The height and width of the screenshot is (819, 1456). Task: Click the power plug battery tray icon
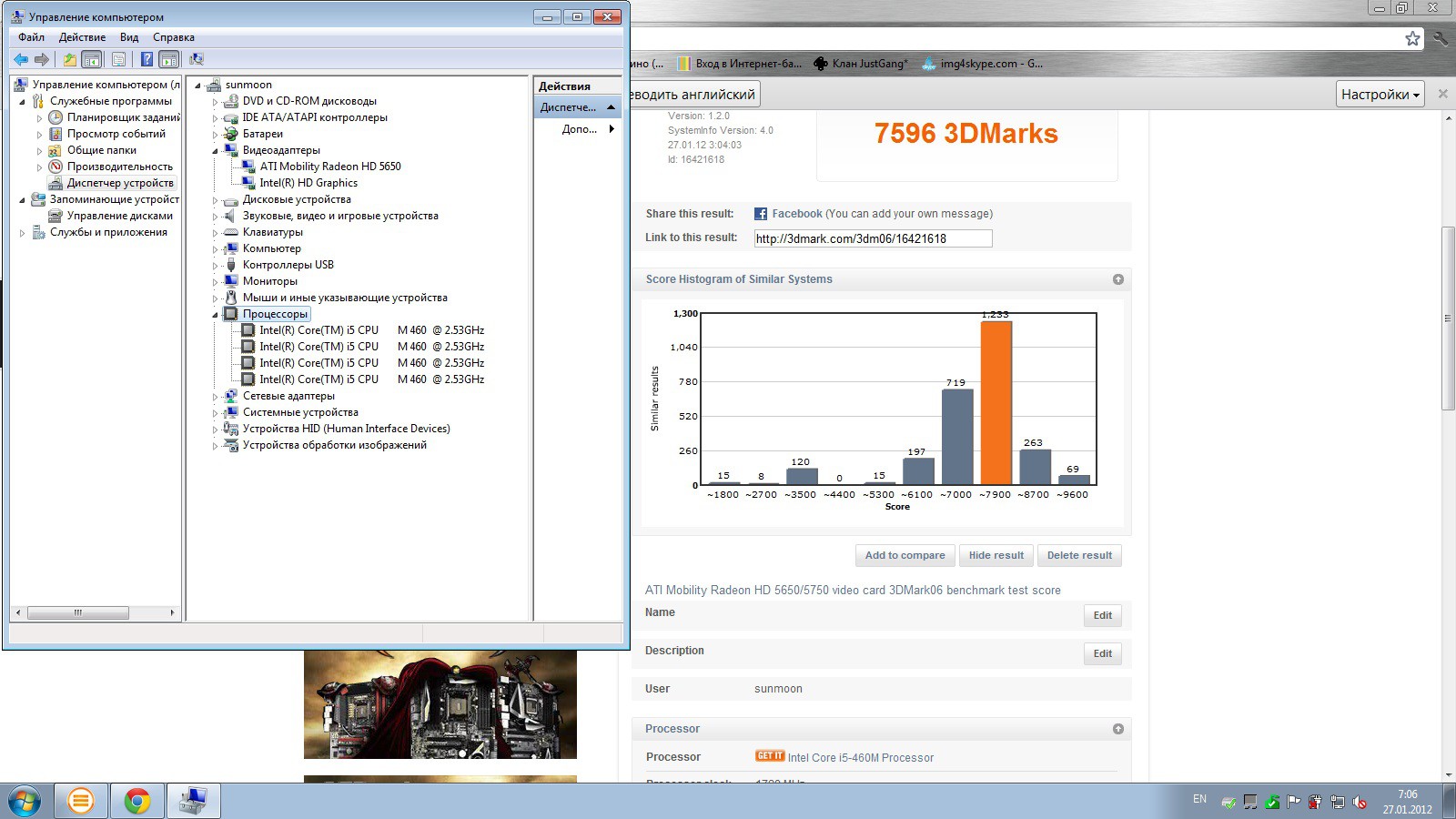(x=1315, y=802)
